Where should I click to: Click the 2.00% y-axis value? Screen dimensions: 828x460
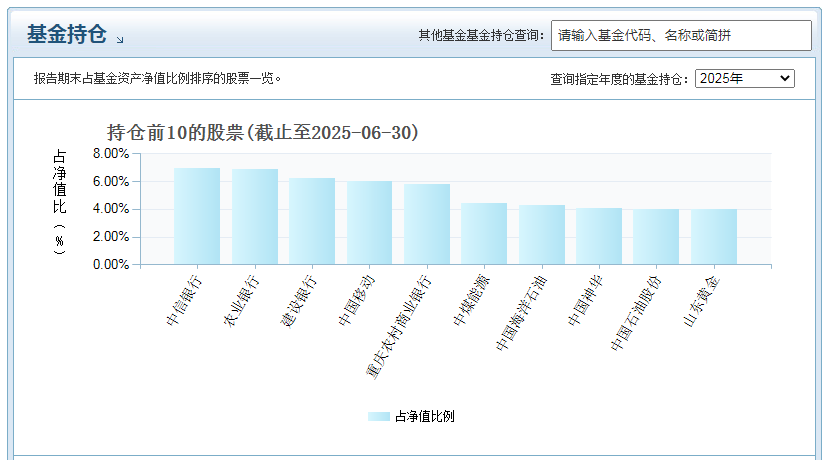(x=111, y=237)
